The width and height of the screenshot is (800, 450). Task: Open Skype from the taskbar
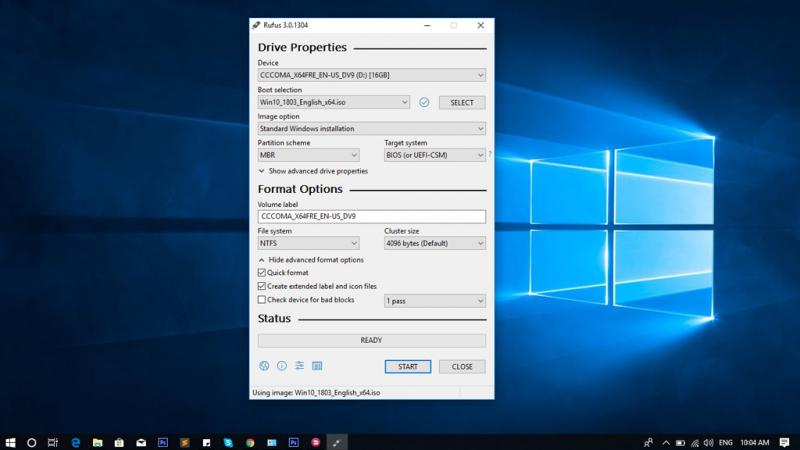coord(228,441)
